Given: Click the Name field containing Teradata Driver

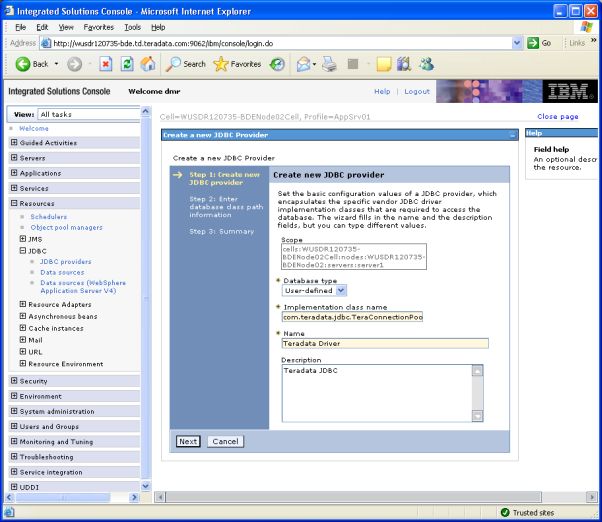Looking at the screenshot, I should pyautogui.click(x=385, y=344).
